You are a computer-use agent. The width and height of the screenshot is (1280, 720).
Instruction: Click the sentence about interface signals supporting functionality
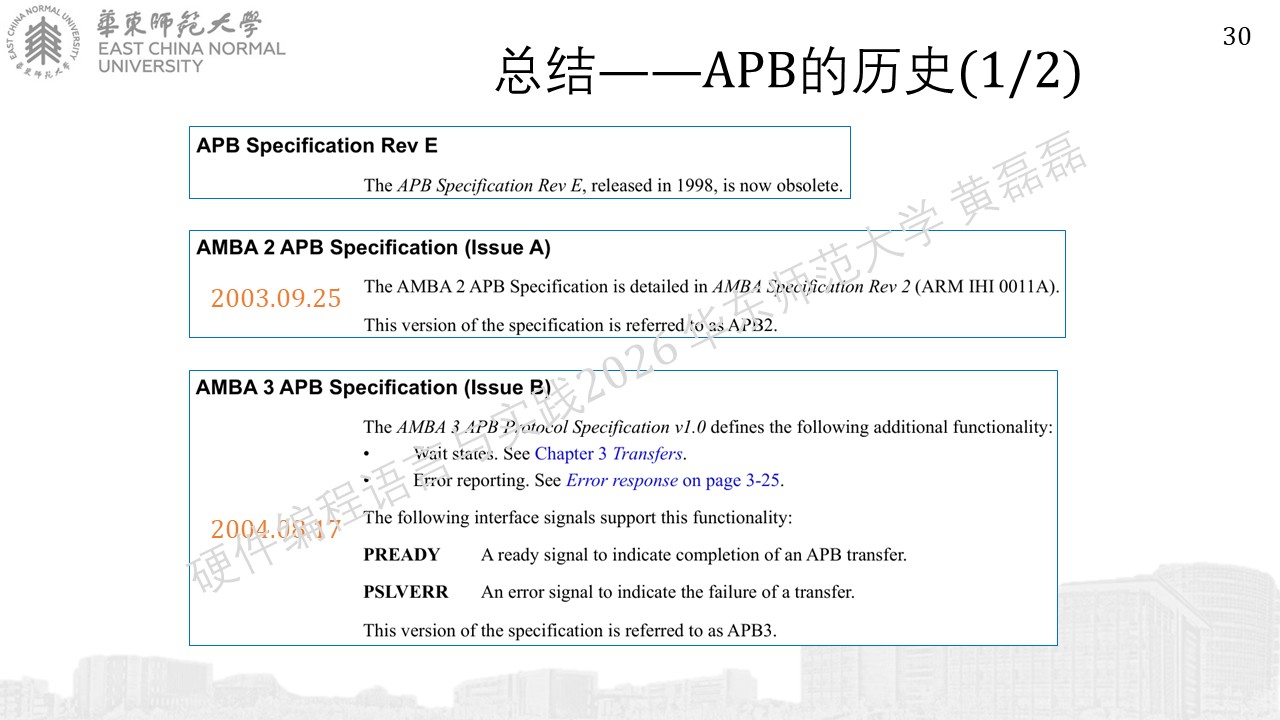tap(577, 518)
